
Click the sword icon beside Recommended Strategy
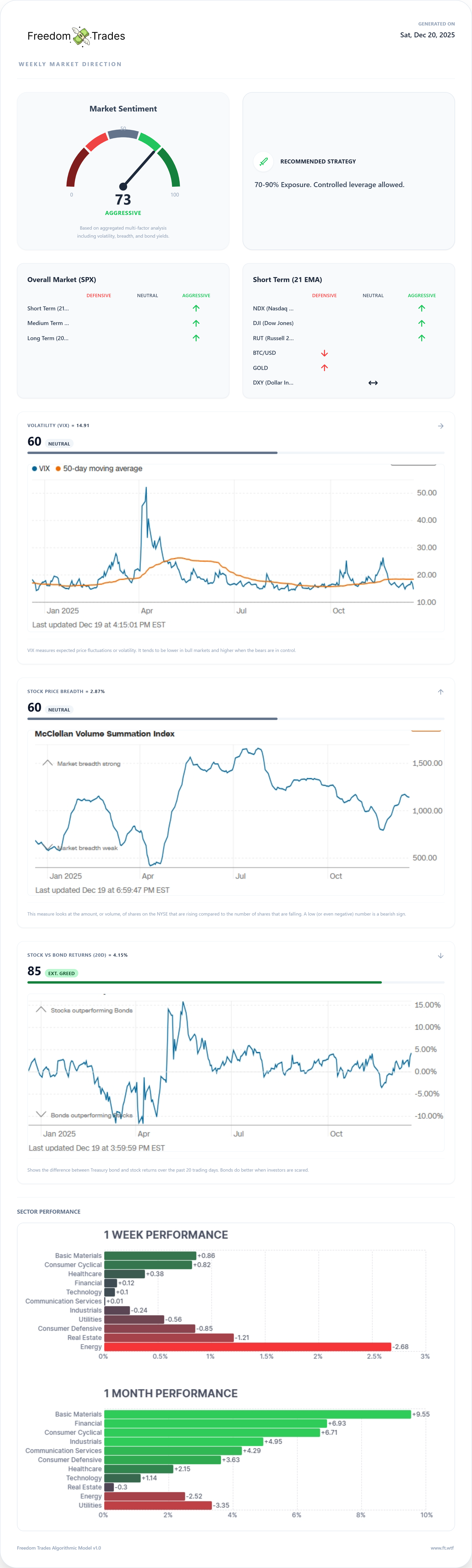tap(263, 161)
